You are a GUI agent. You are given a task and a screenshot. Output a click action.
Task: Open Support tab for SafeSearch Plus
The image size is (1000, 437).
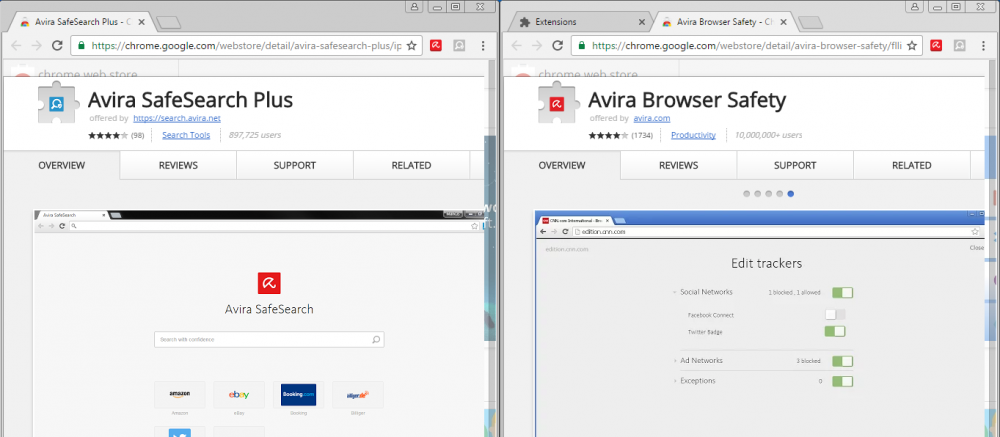click(x=295, y=165)
